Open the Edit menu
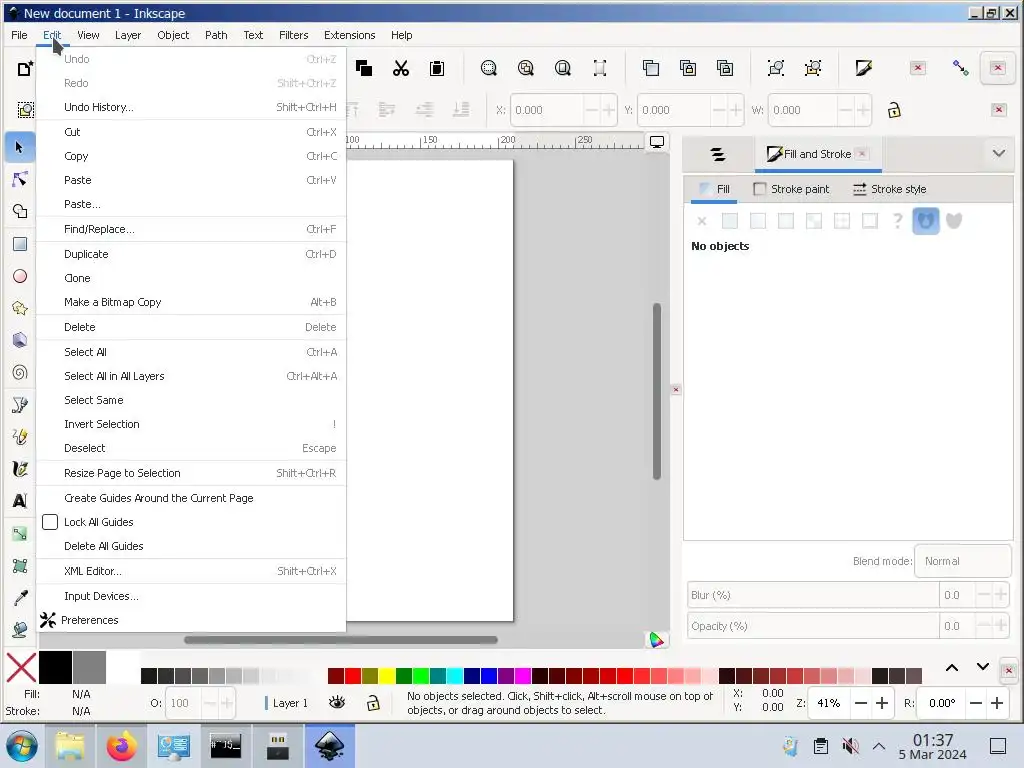Viewport: 1024px width, 768px height. coord(52,35)
